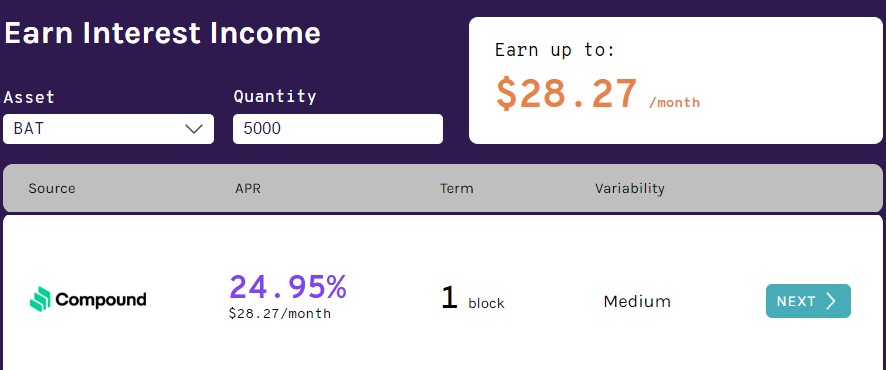Click the Compound logo icon
This screenshot has width=886, height=370.
(x=40, y=299)
